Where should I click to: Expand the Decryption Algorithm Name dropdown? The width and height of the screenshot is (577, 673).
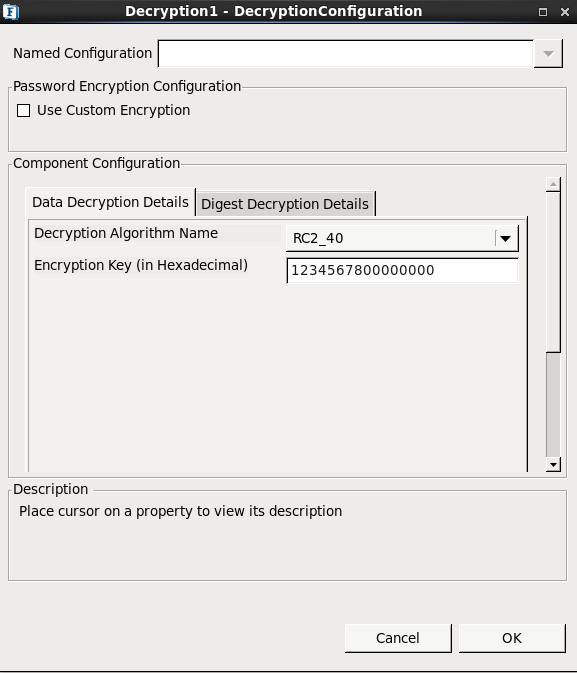pos(505,238)
